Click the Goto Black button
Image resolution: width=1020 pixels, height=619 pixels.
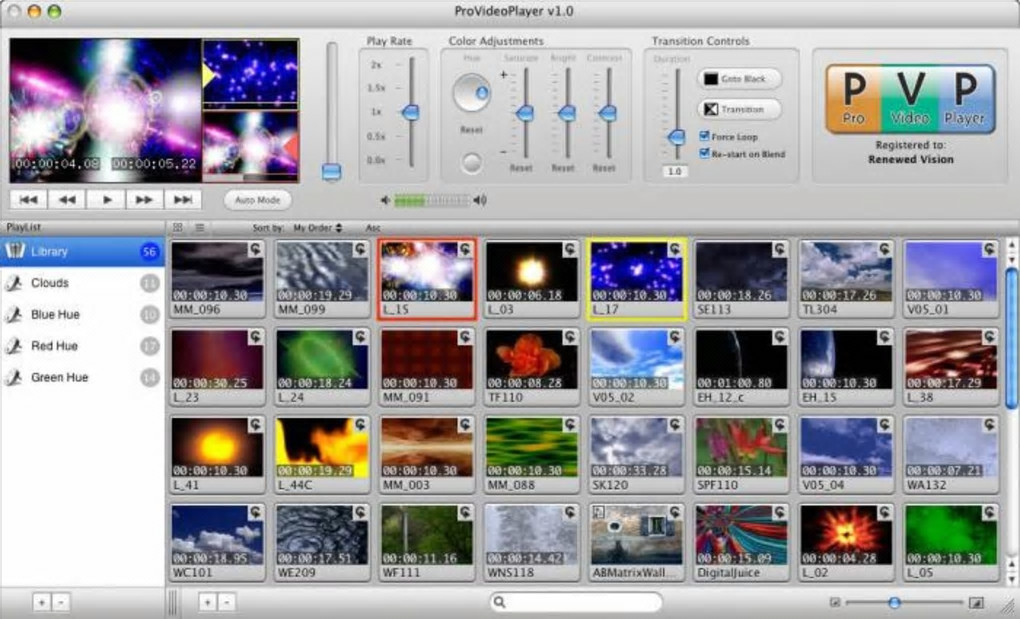coord(739,79)
